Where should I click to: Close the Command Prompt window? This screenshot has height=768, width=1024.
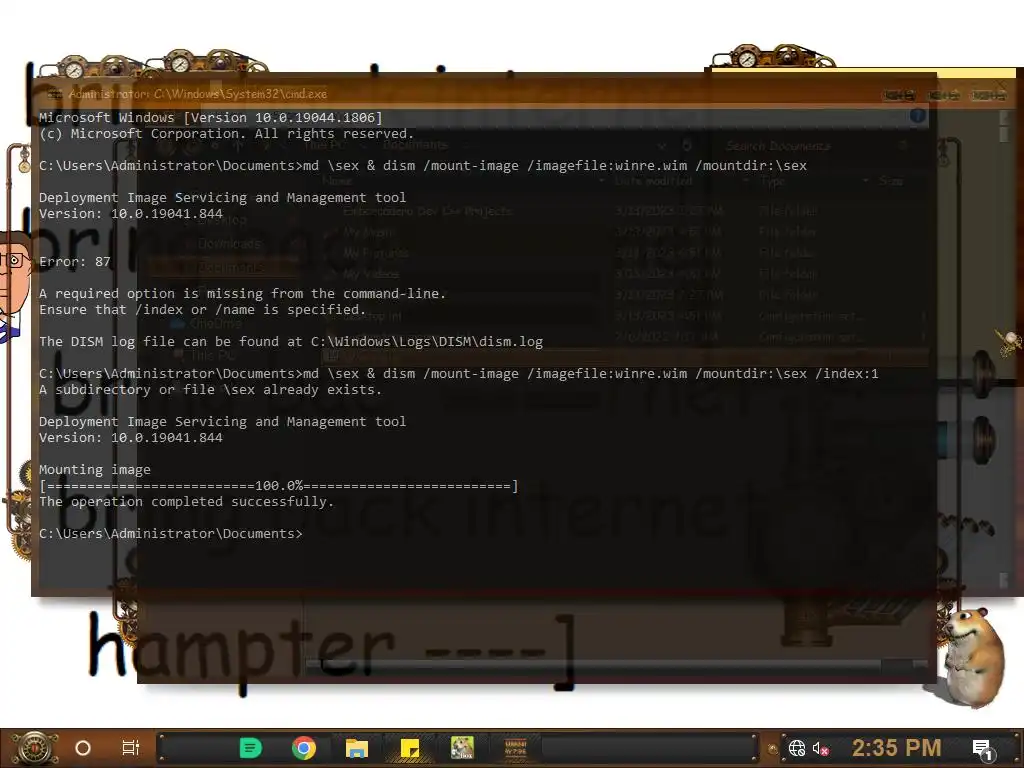click(x=988, y=95)
